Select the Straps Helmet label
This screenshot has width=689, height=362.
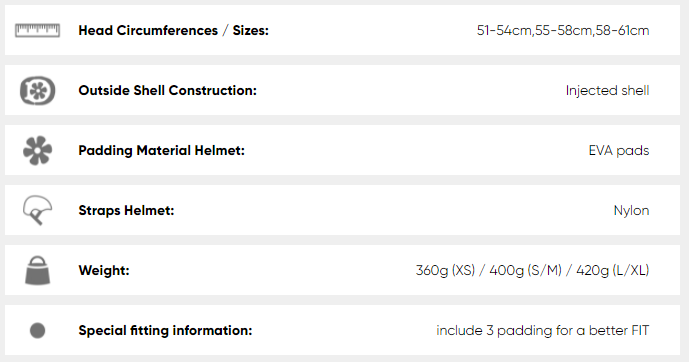coord(127,210)
